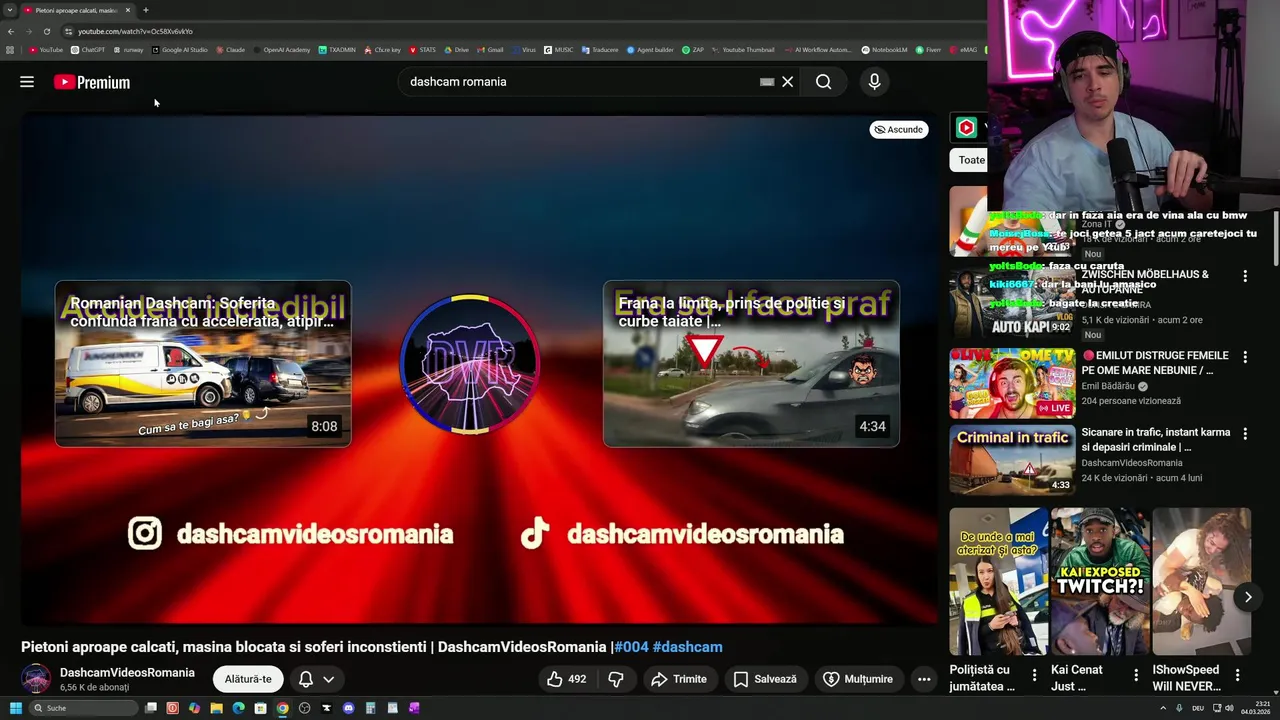1280x720 pixels.
Task: Open TXADMIN bookmark
Action: click(x=337, y=49)
